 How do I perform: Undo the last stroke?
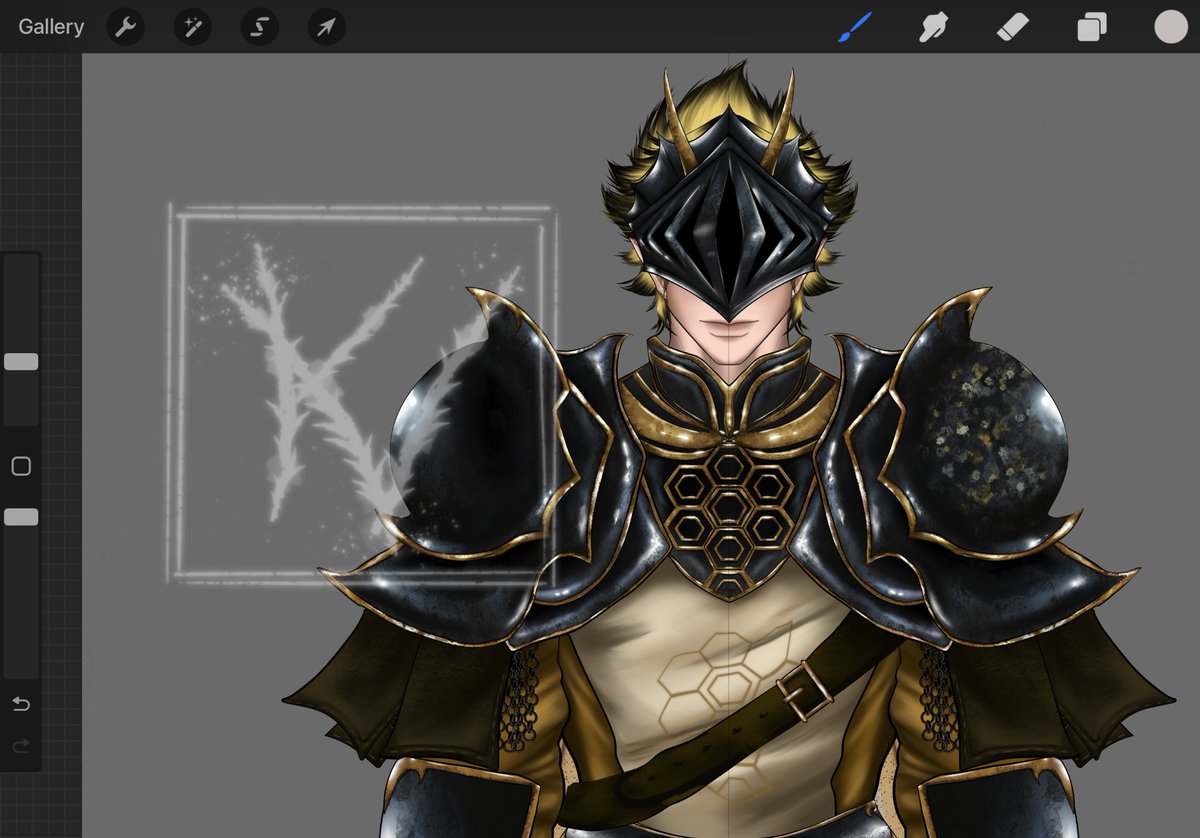(x=20, y=704)
